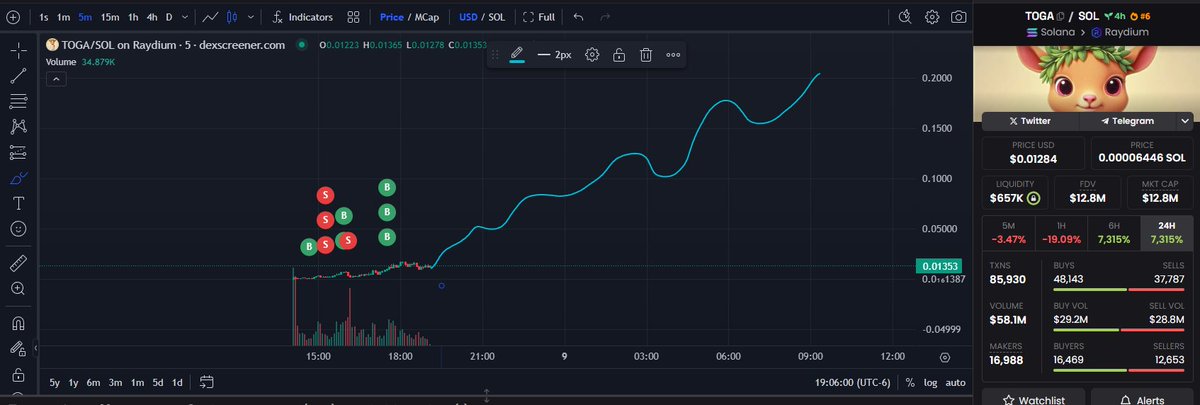Set the 5y date range
This screenshot has width=1200, height=405.
click(x=54, y=382)
